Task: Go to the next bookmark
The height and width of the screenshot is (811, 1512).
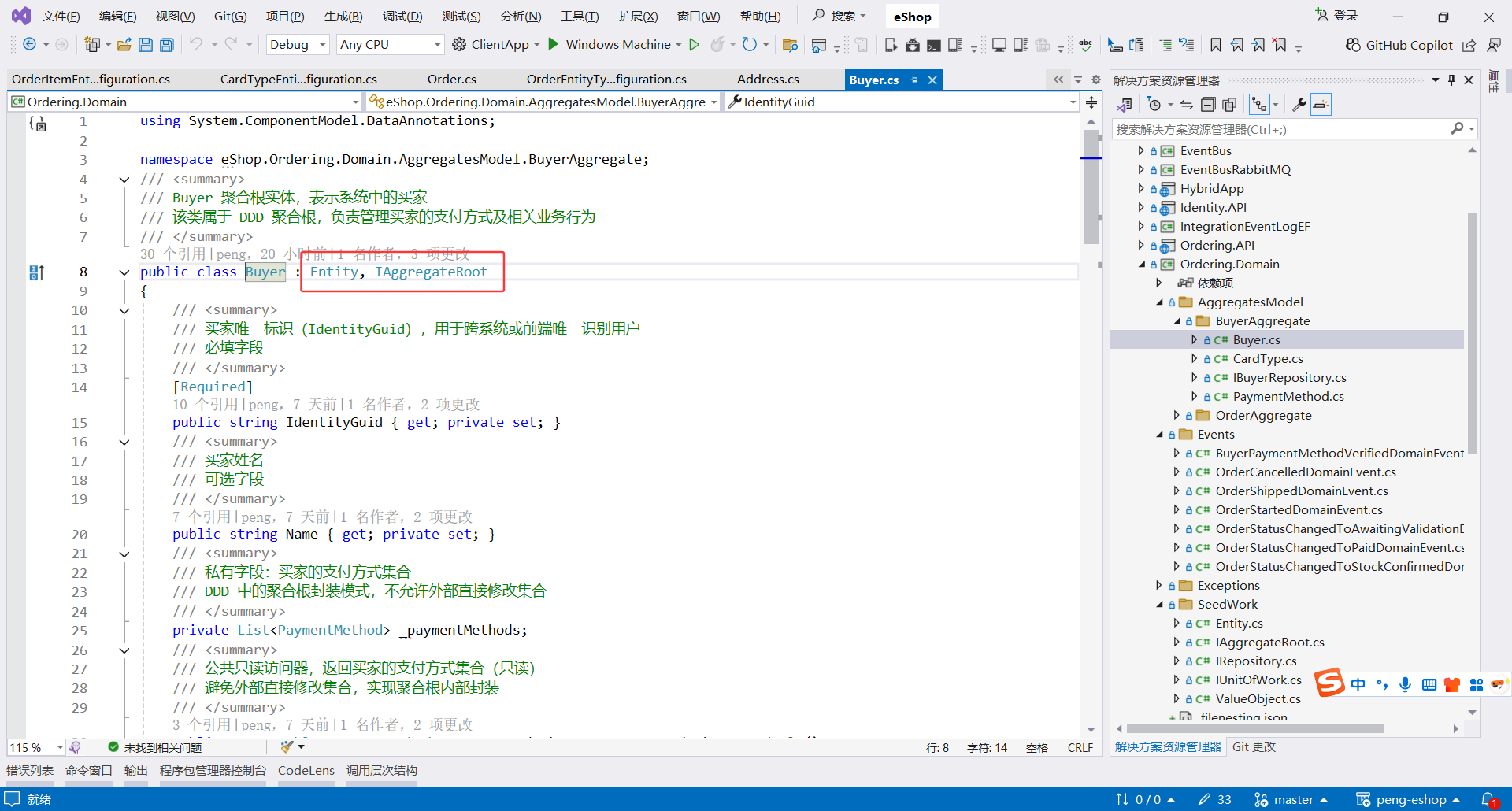Action: (1258, 45)
